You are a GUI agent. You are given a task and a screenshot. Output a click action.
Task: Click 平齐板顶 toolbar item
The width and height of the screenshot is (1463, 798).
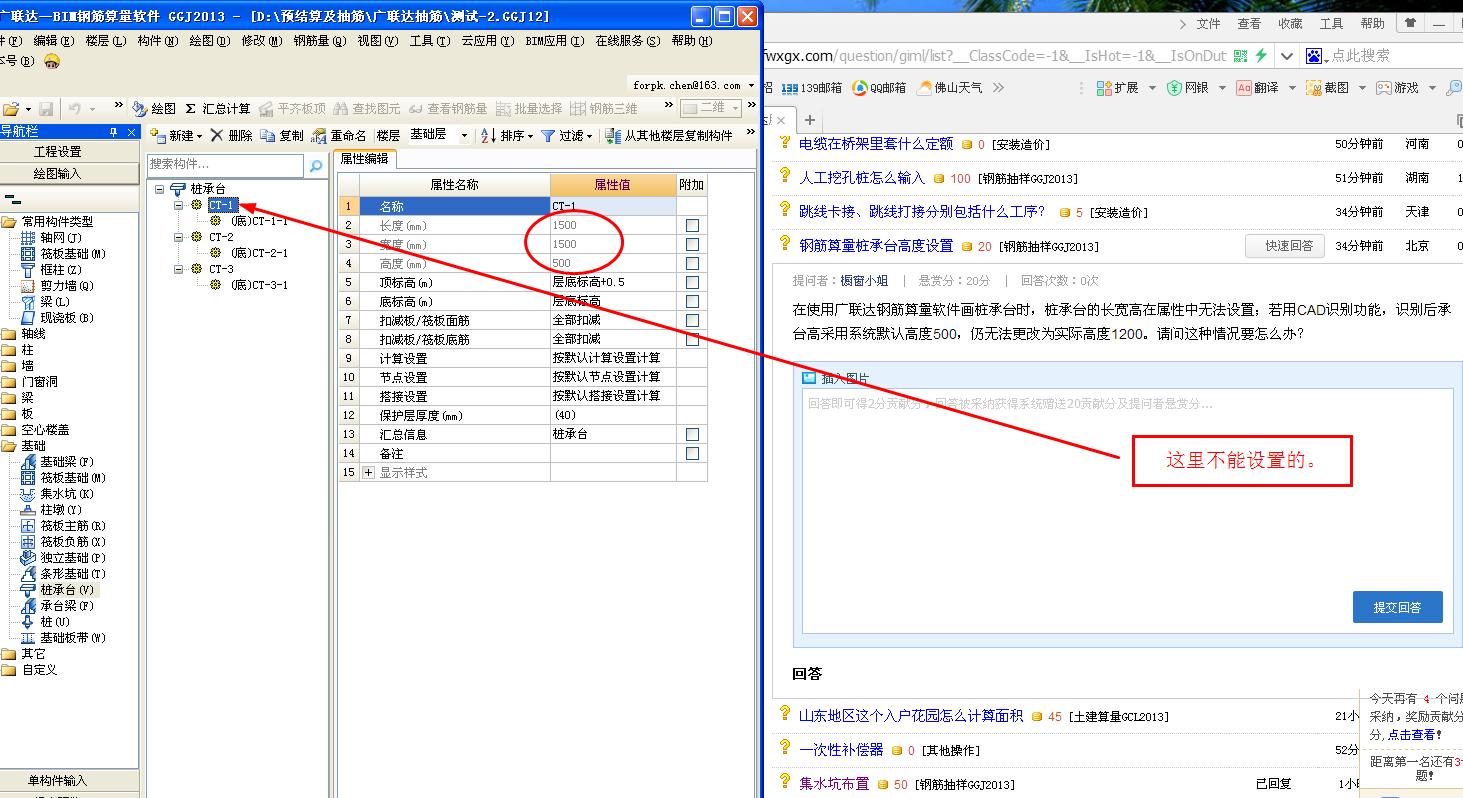[293, 108]
